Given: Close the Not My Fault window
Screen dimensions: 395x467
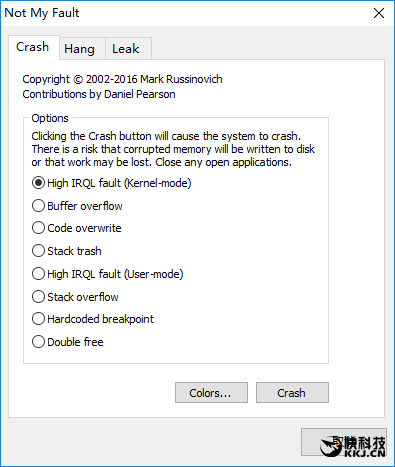Looking at the screenshot, I should [x=379, y=13].
